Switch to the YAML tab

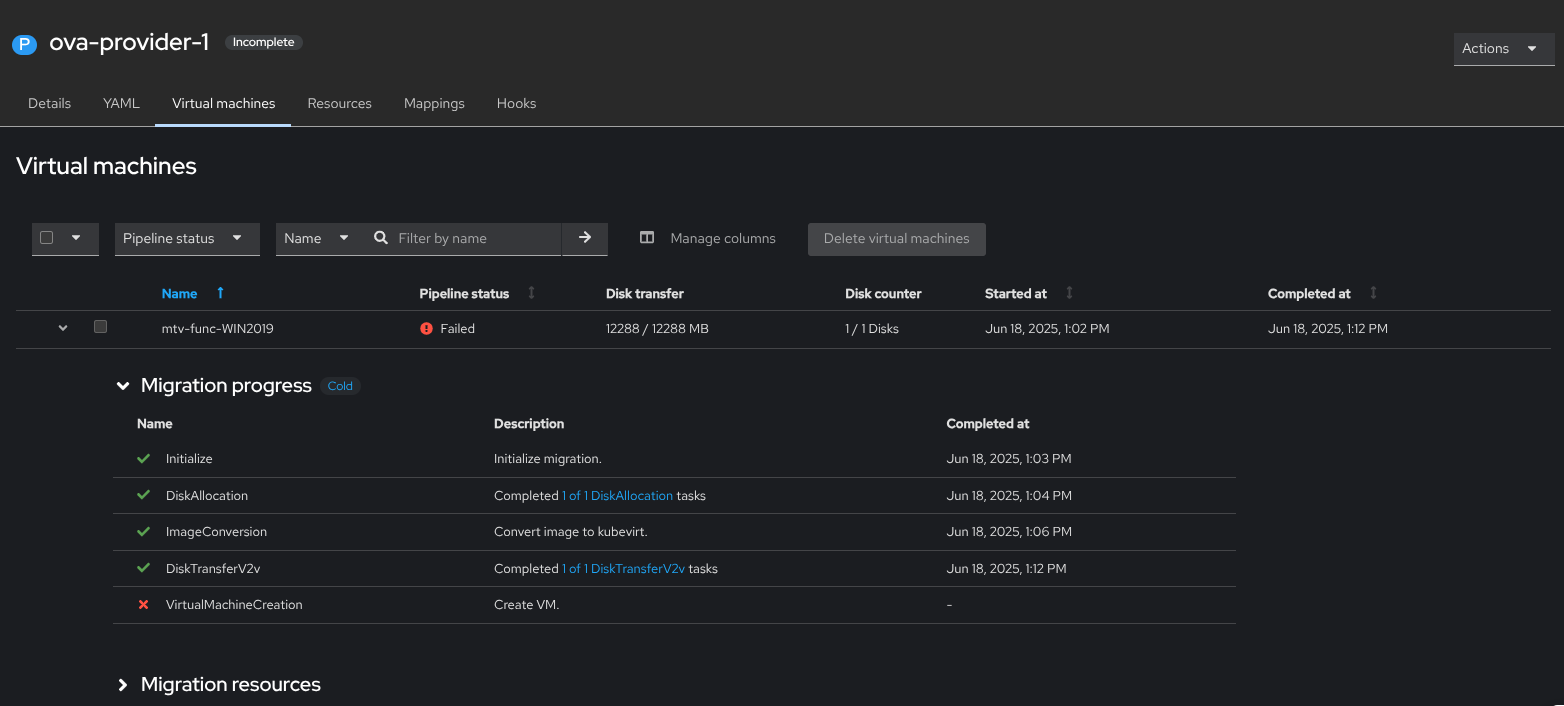121,103
